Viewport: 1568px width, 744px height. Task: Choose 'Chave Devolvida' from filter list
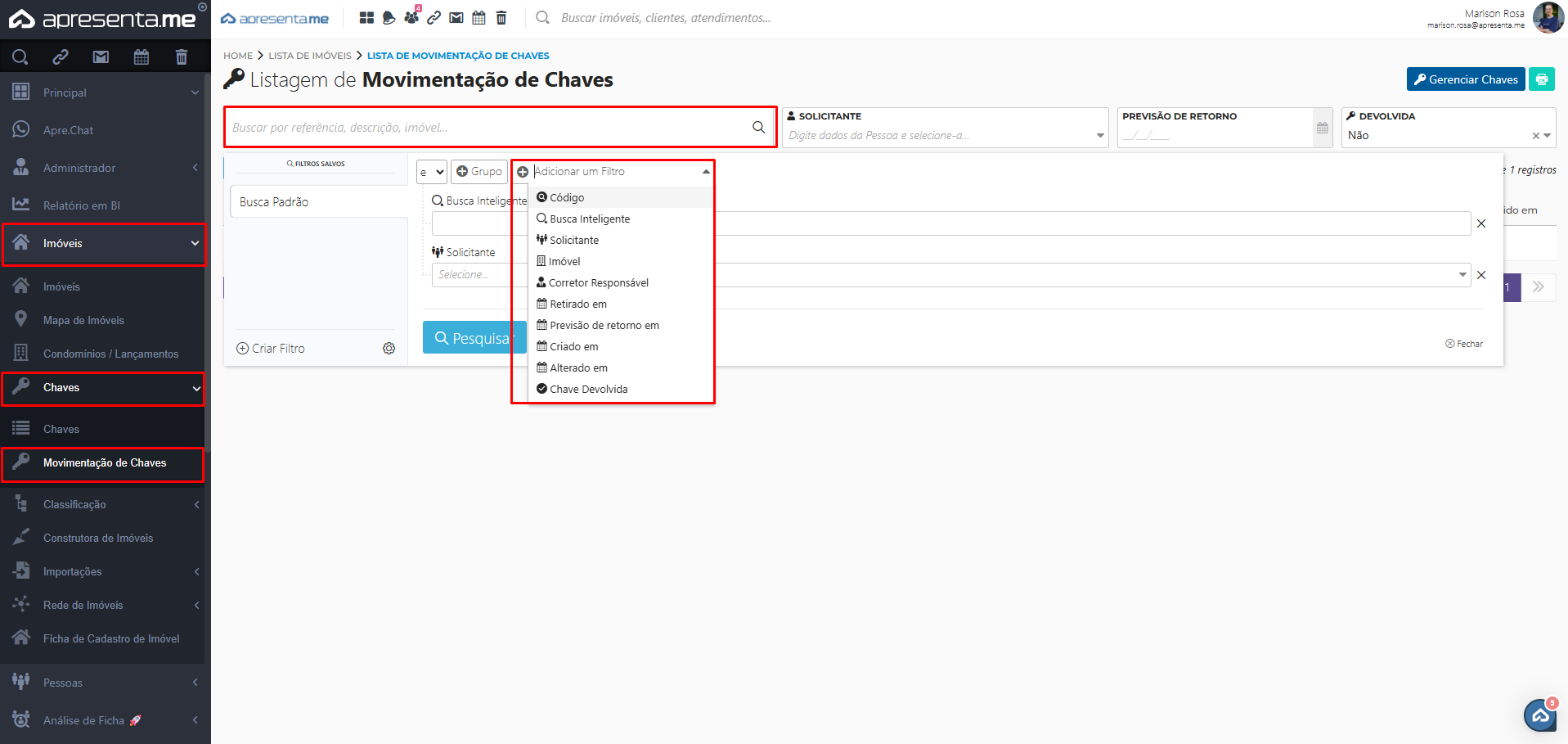(x=588, y=389)
